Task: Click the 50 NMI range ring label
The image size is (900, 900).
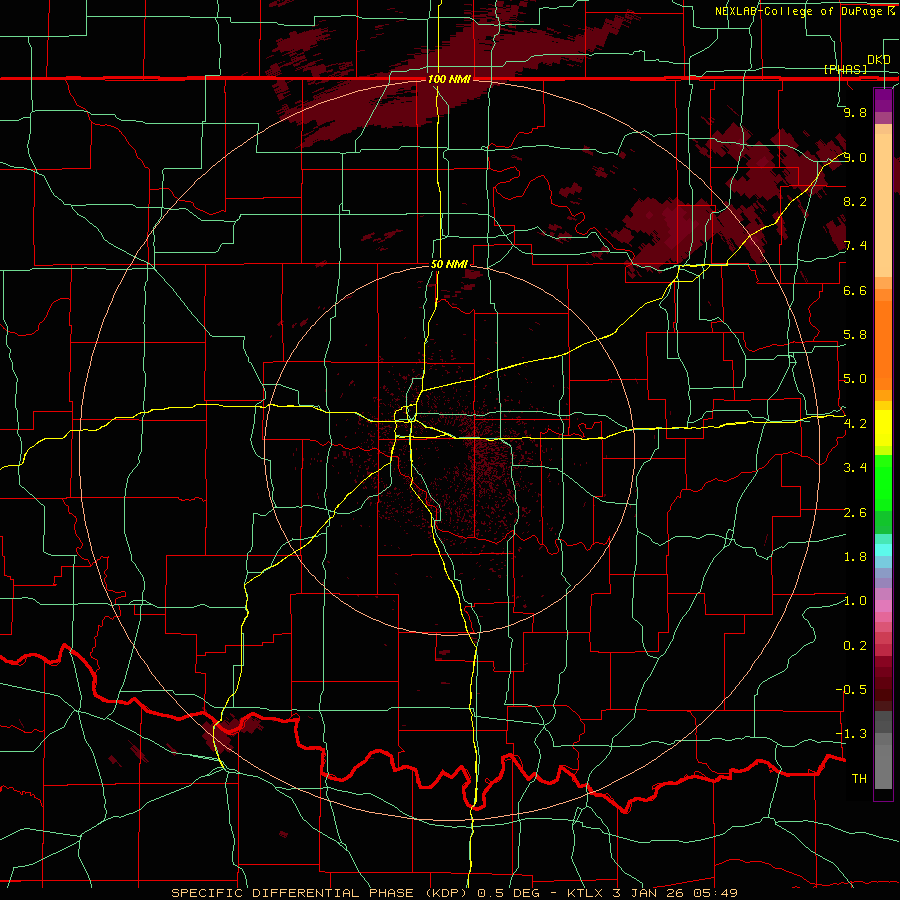Action: click(449, 264)
